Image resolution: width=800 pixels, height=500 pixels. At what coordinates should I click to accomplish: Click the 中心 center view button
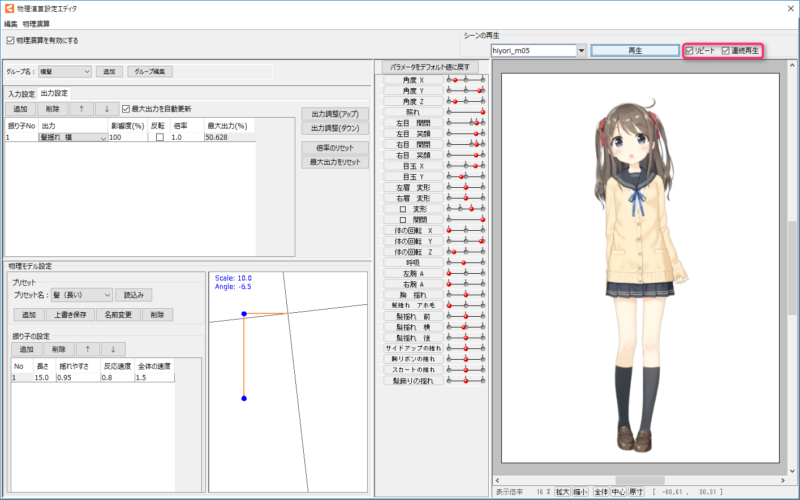(618, 492)
